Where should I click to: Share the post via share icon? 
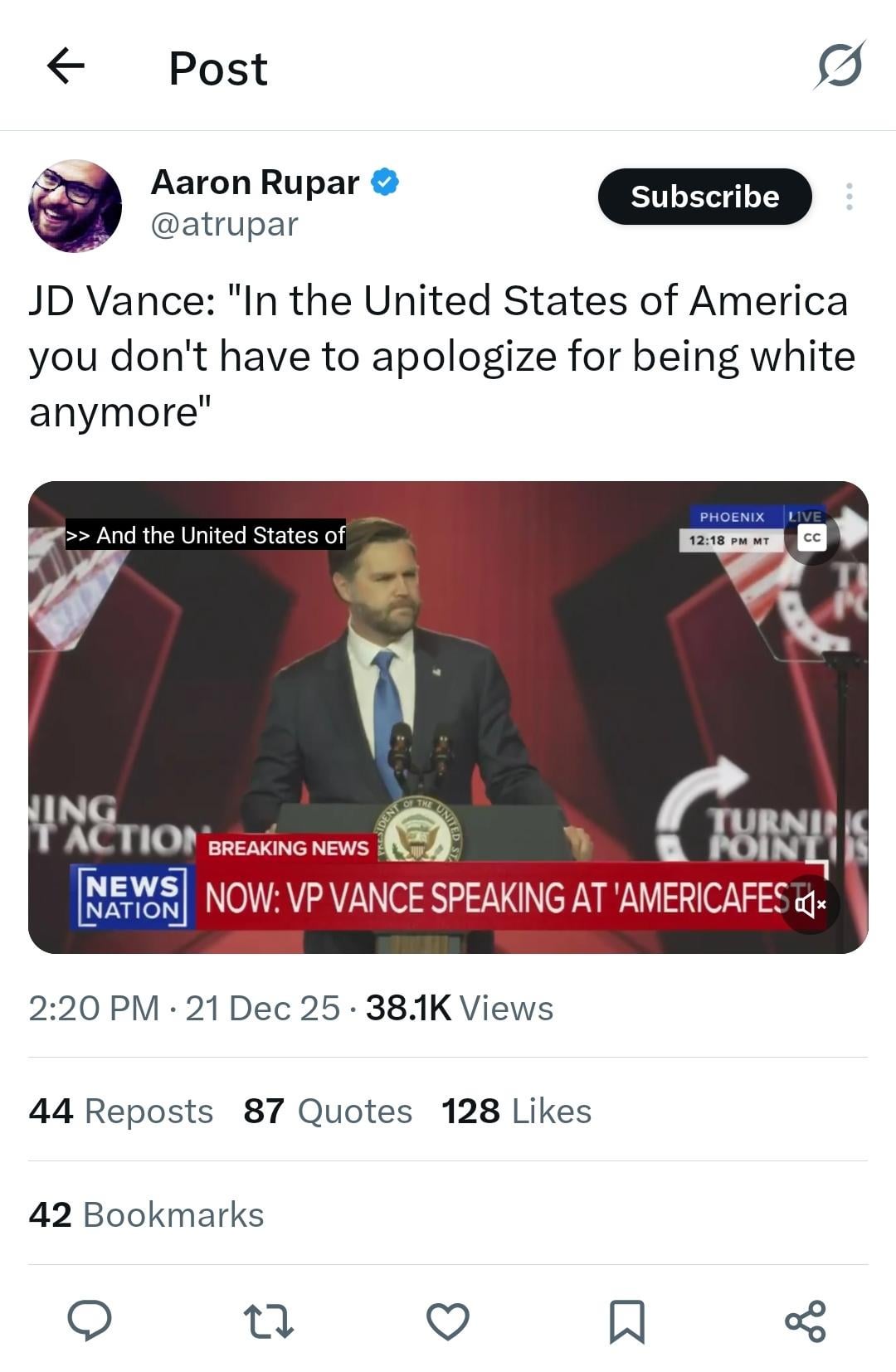pyautogui.click(x=806, y=1321)
